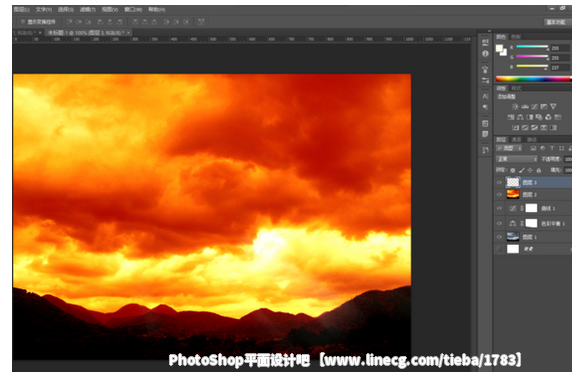Hide the 图层 3 layer
The width and height of the screenshot is (577, 379).
click(x=499, y=183)
